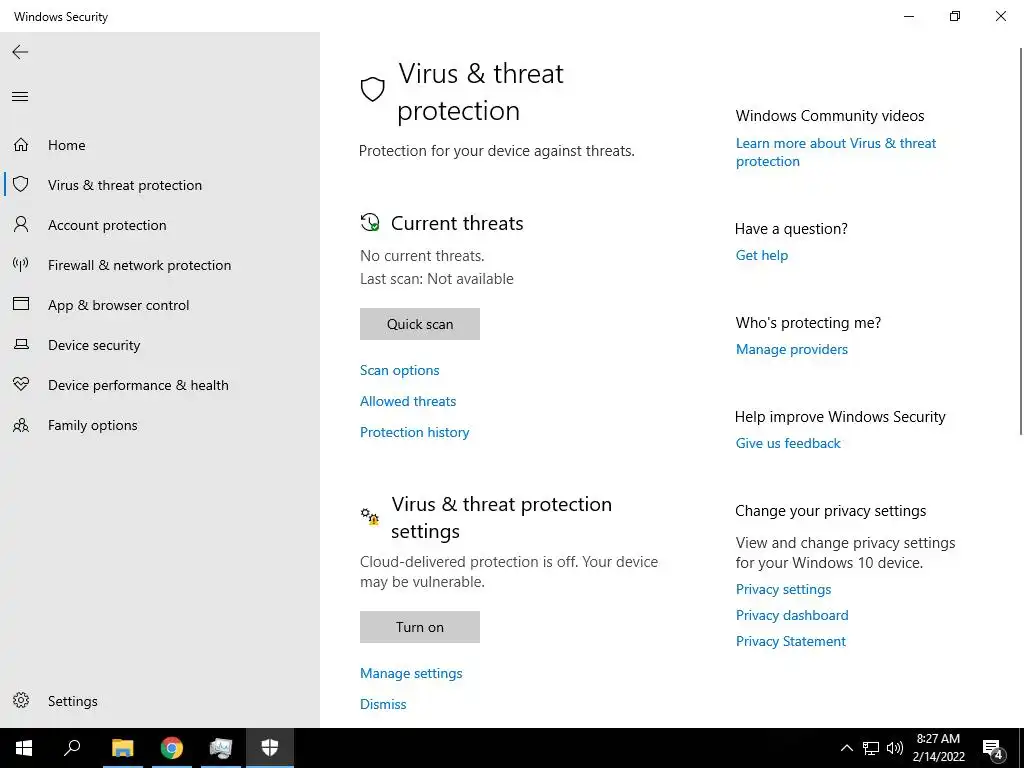Open Firewall & network protection antenna icon
This screenshot has height=768, width=1024.
click(x=21, y=264)
